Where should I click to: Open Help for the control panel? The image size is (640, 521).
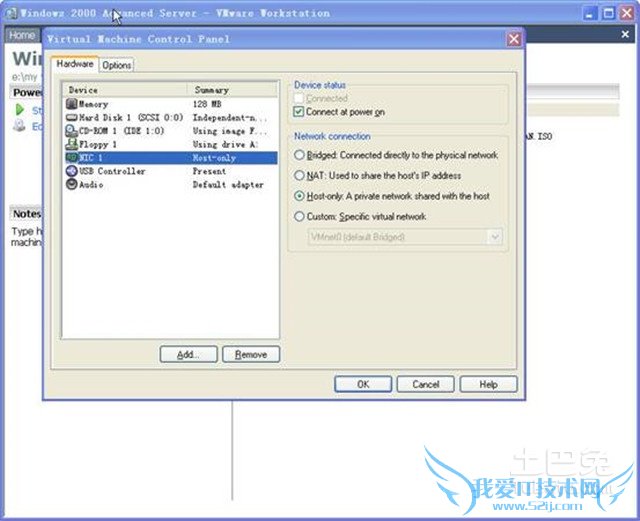coord(489,384)
